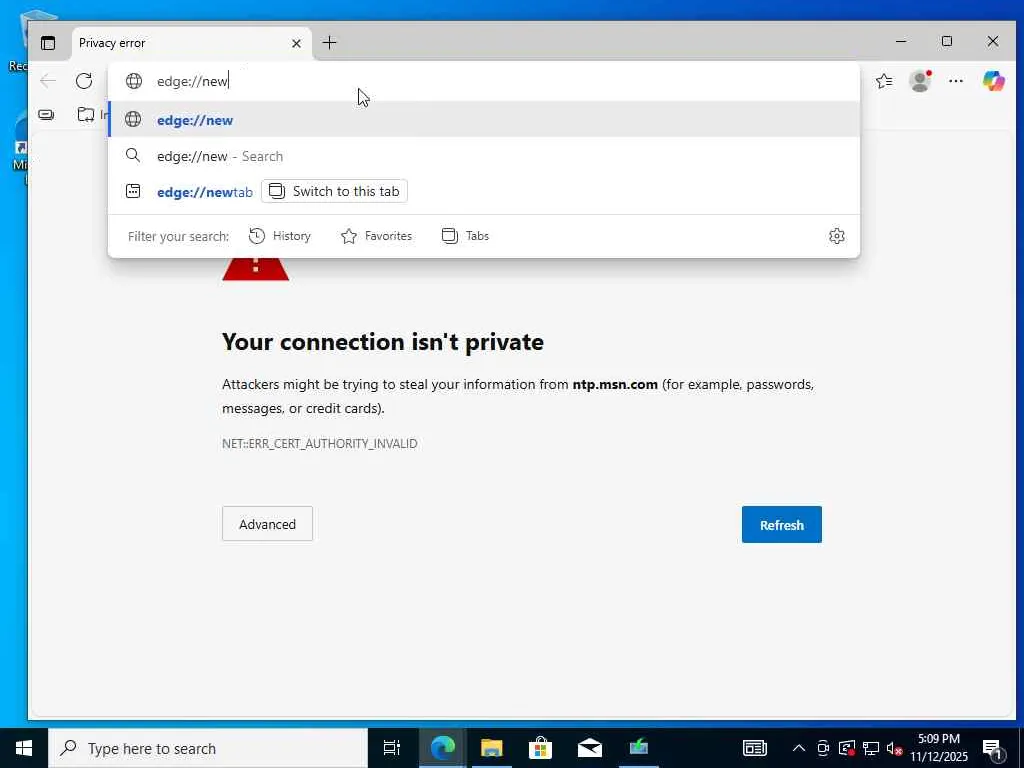Click the security alert tray icon

tap(847, 748)
